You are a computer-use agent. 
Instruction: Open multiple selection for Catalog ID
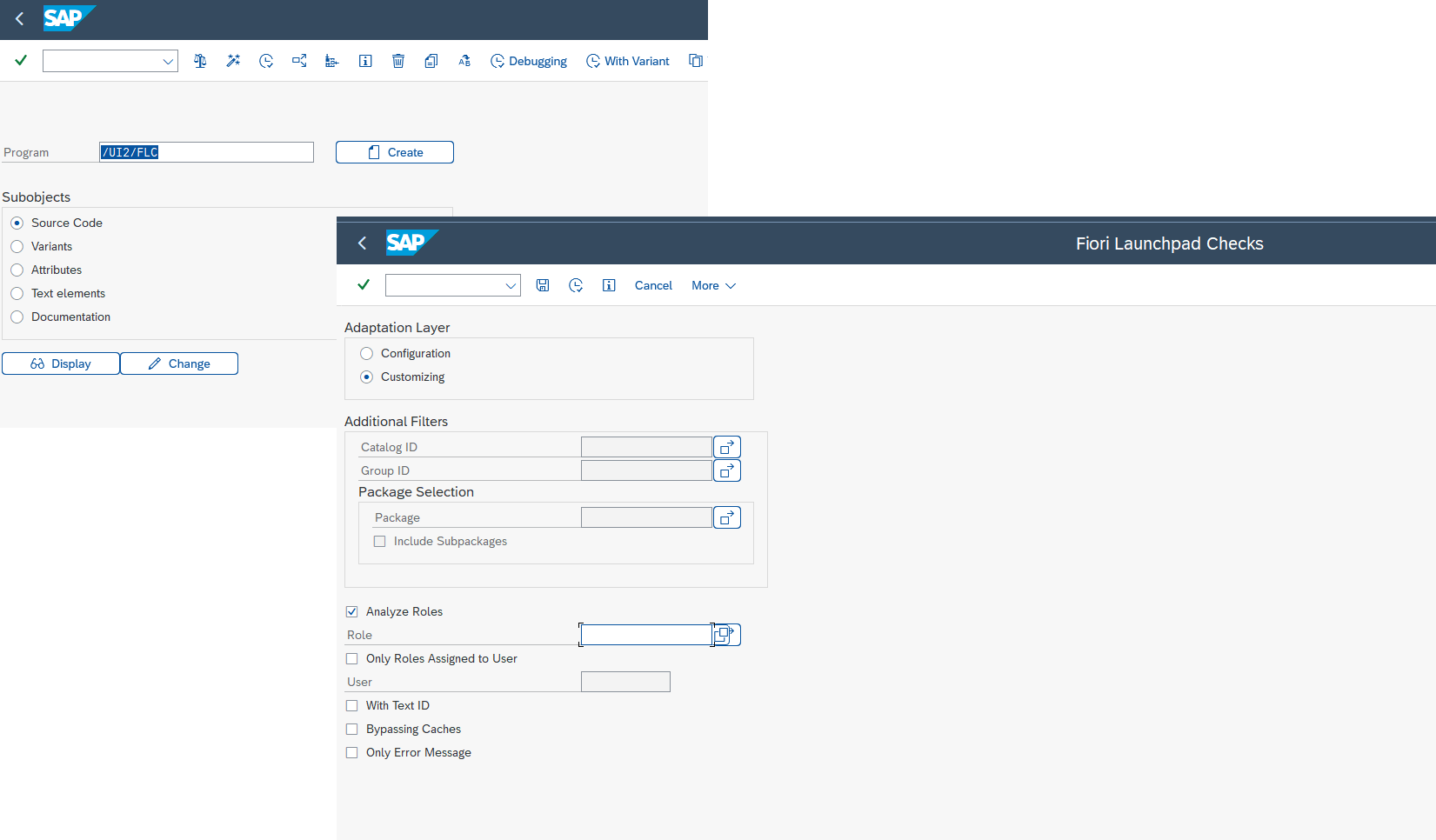pos(727,447)
